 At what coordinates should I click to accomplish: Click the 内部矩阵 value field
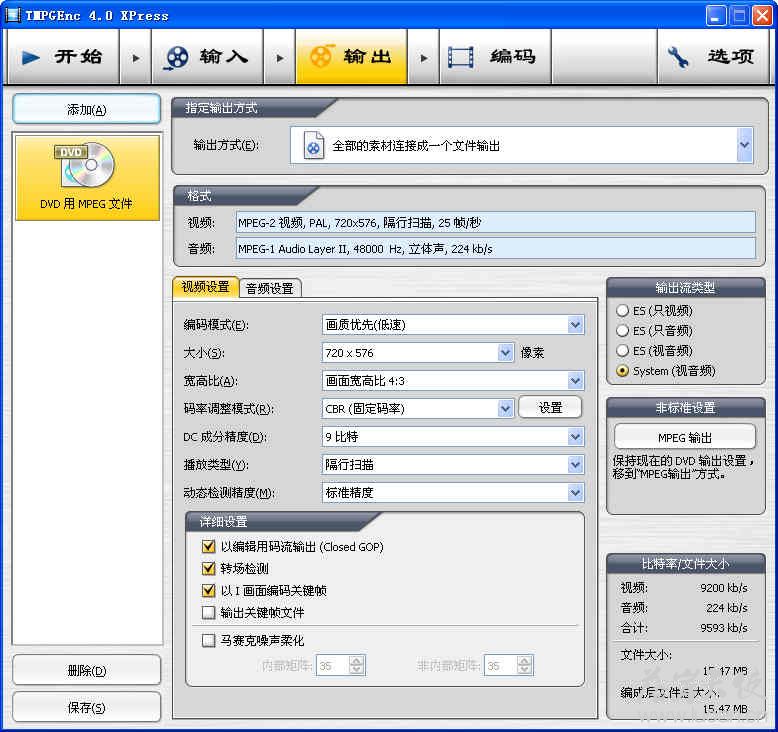coord(332,665)
